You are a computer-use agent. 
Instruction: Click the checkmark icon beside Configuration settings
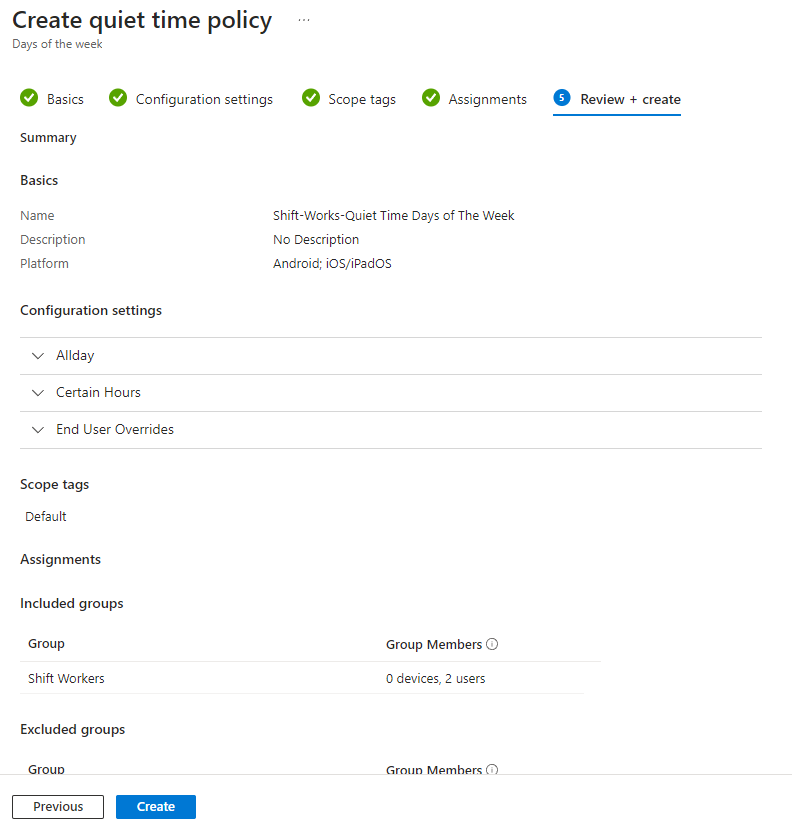[118, 98]
